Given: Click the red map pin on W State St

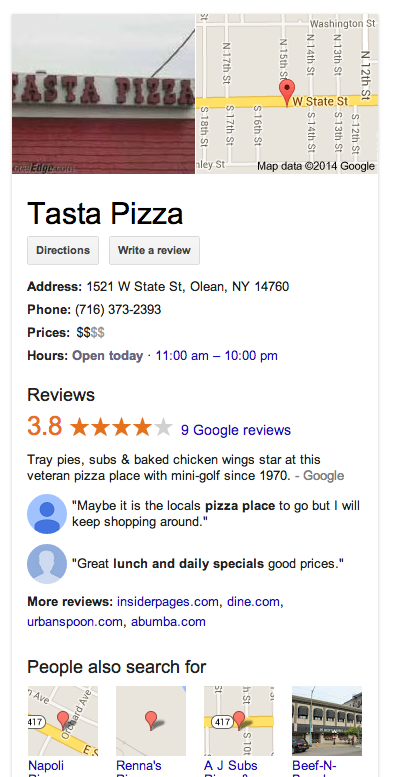Looking at the screenshot, I should click(287, 93).
